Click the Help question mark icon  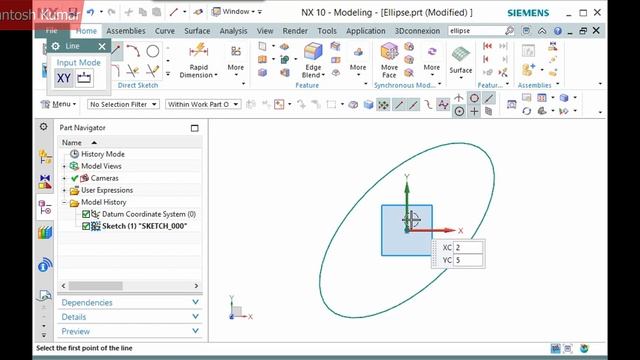pyautogui.click(x=558, y=31)
